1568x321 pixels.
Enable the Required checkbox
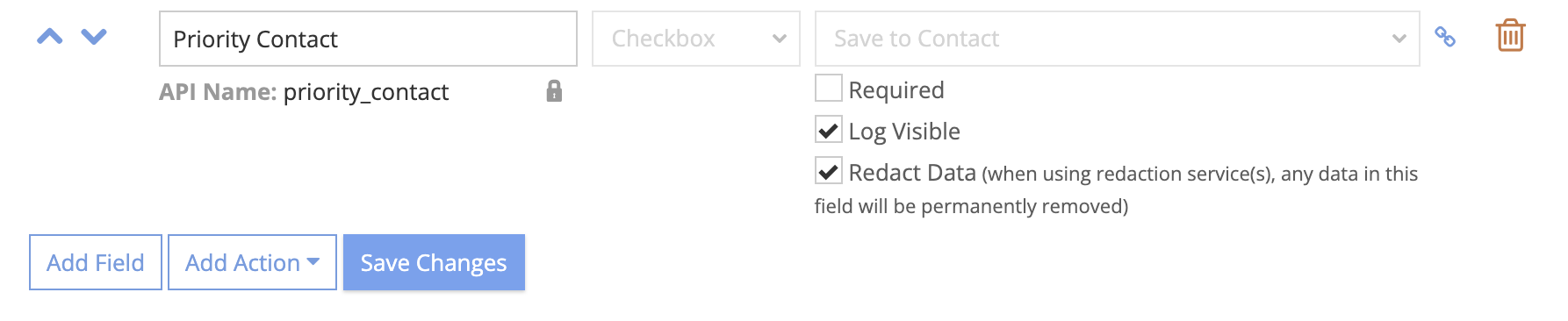tap(829, 89)
